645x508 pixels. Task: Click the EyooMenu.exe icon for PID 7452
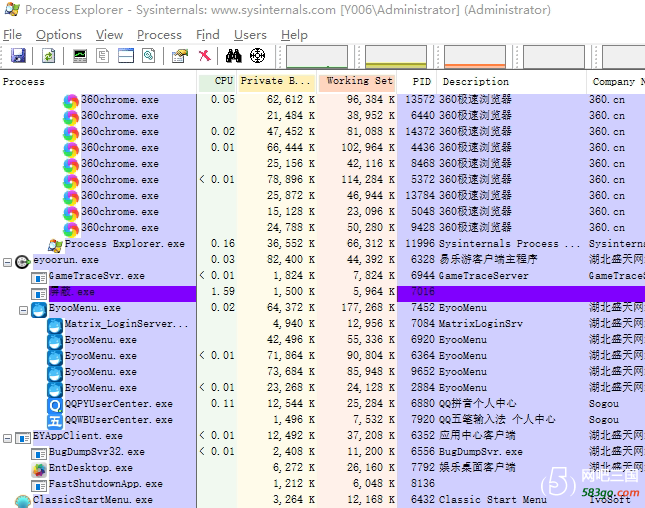pyautogui.click(x=39, y=310)
